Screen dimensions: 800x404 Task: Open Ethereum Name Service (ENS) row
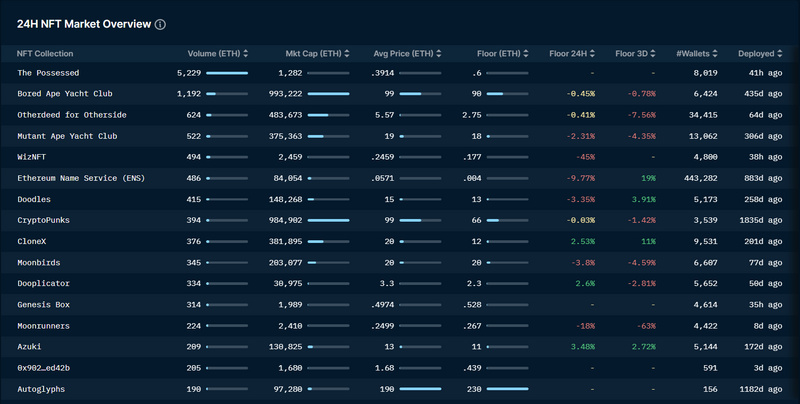pyautogui.click(x=400, y=178)
